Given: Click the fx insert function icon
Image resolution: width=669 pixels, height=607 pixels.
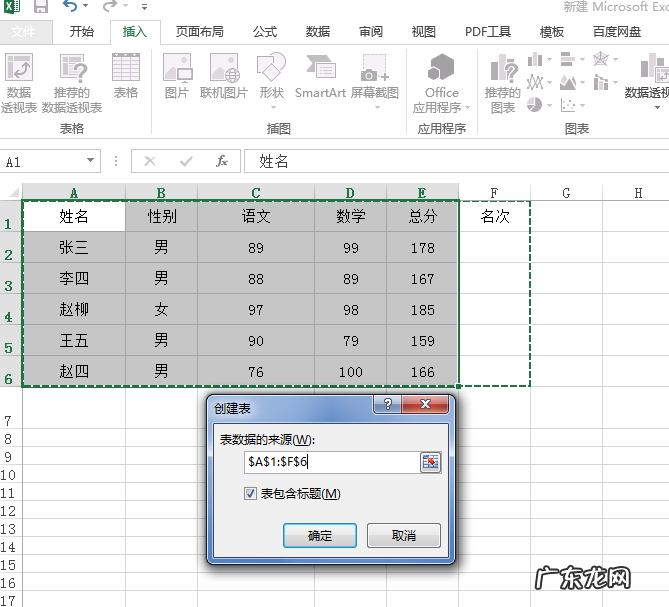Looking at the screenshot, I should click(222, 161).
